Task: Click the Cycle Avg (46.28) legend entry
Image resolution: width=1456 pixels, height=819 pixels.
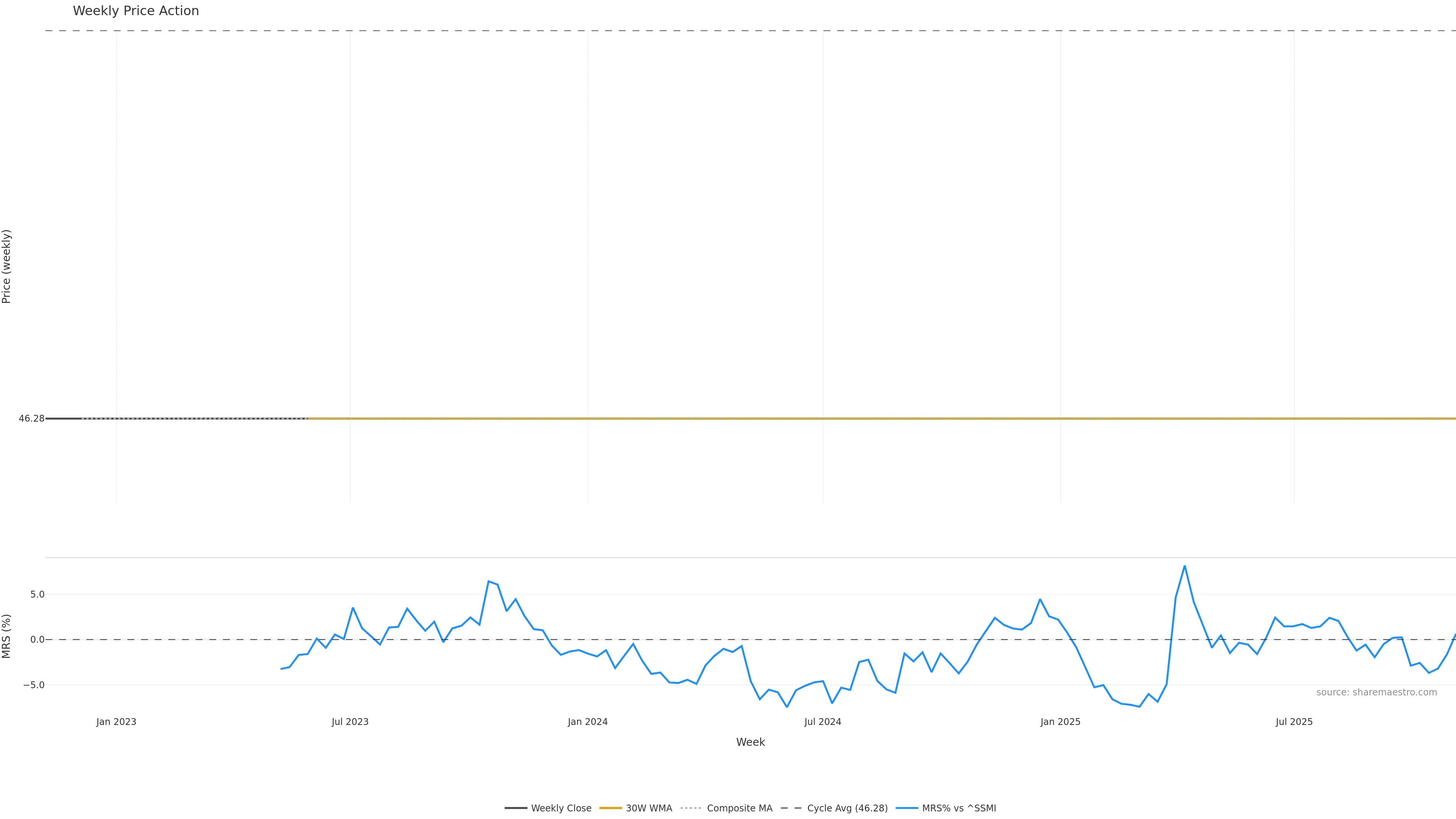Action: point(847,808)
